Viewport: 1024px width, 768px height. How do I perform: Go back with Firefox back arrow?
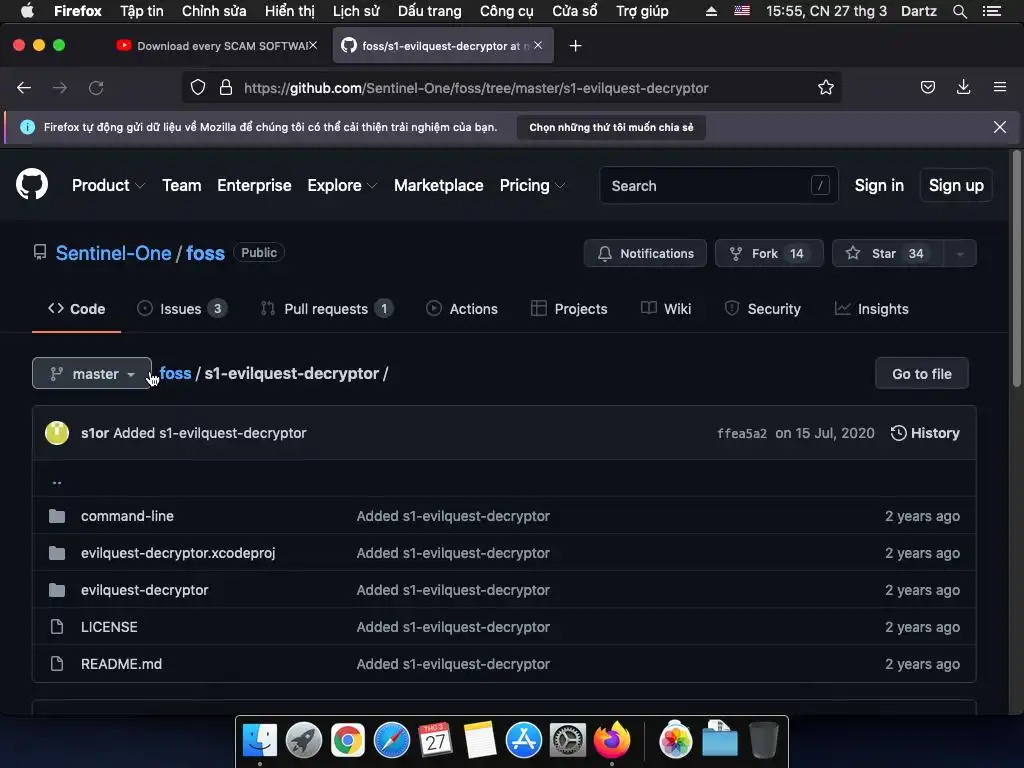[x=24, y=88]
